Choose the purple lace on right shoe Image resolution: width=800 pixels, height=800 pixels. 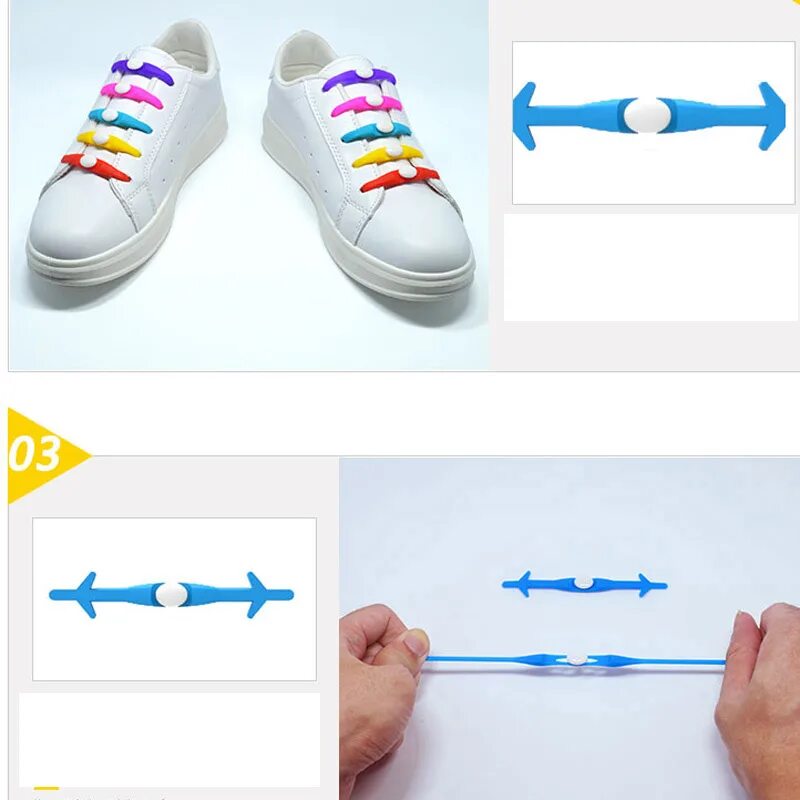point(359,79)
